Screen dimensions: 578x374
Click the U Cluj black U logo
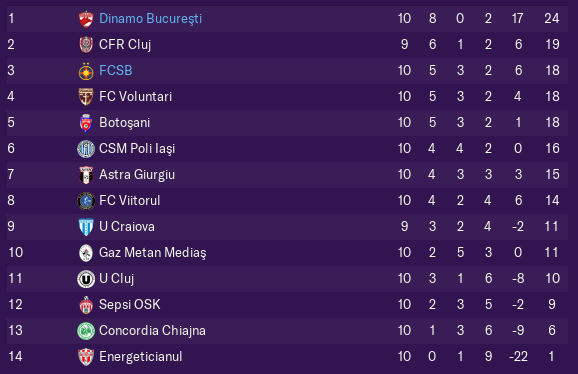pyautogui.click(x=86, y=279)
